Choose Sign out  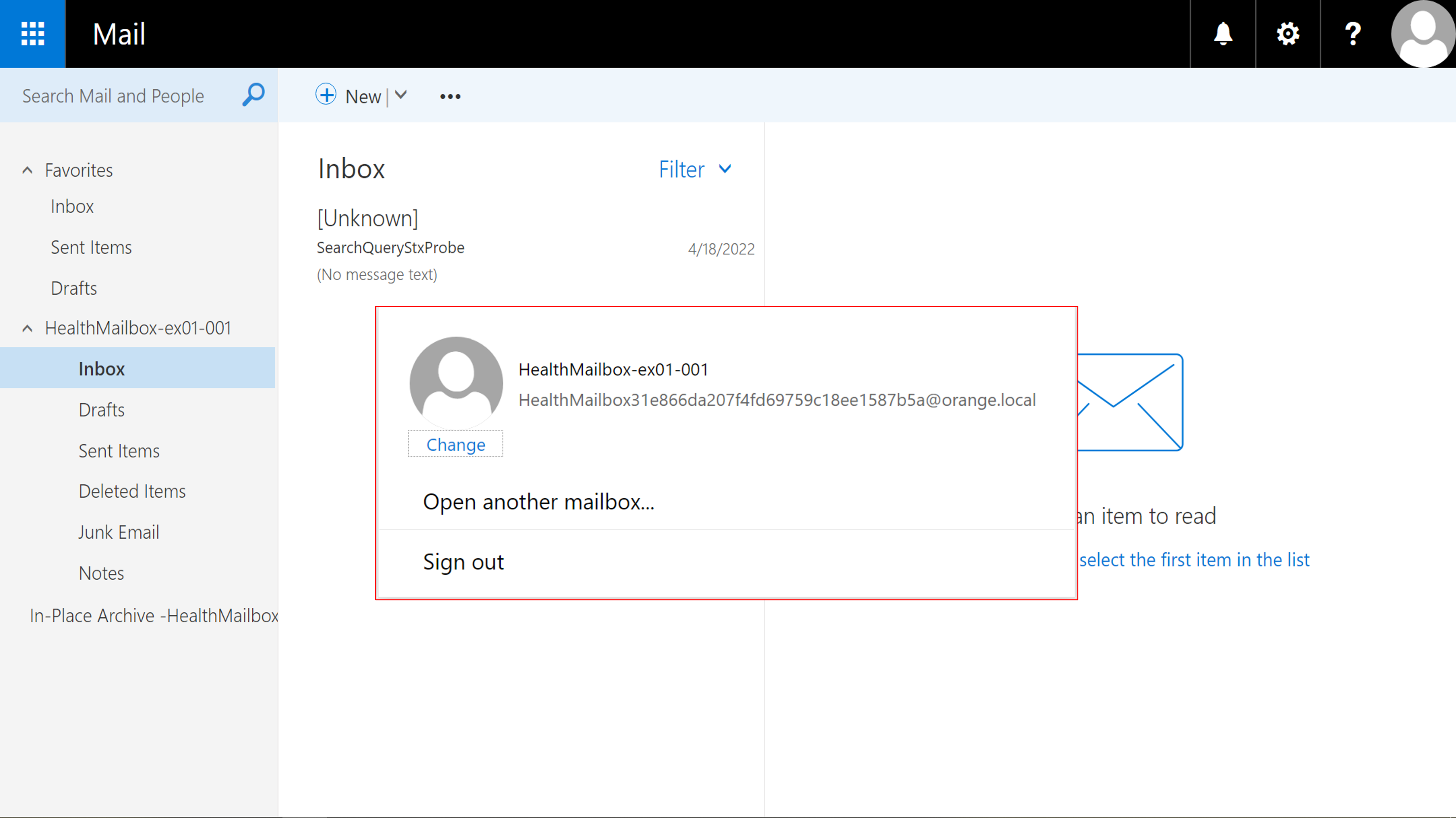pos(463,562)
